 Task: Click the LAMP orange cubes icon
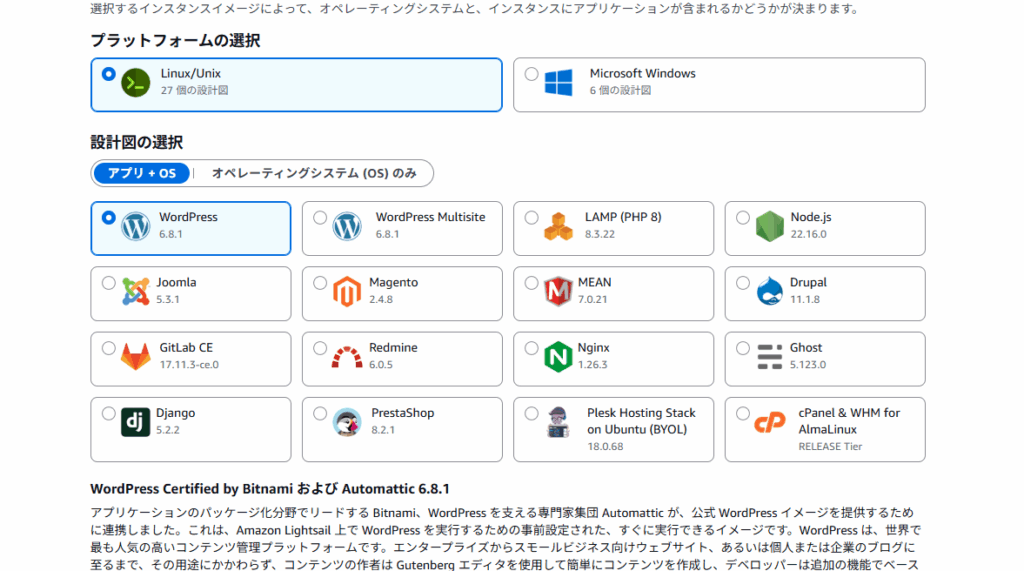(558, 227)
